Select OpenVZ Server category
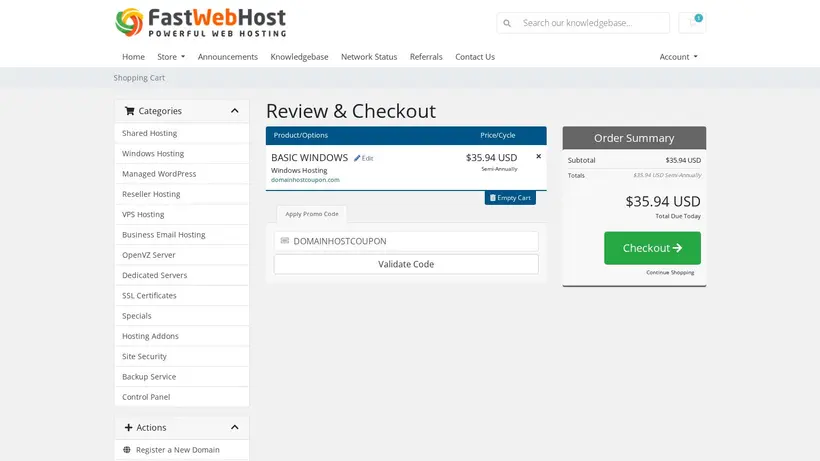The width and height of the screenshot is (820, 461). click(181, 255)
